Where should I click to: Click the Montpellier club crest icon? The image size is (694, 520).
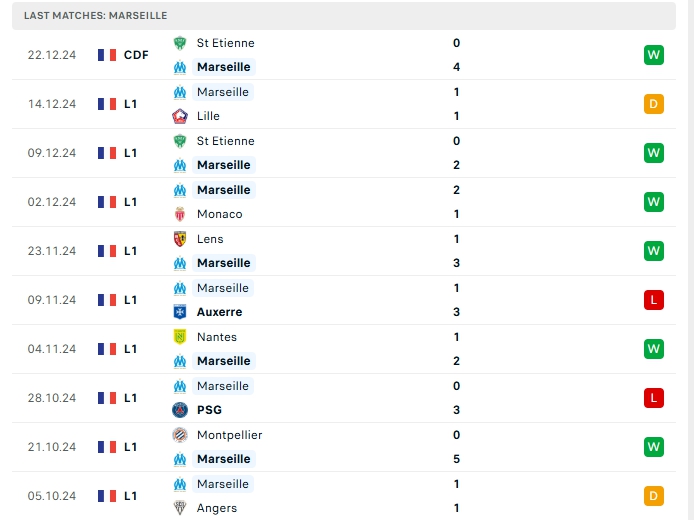(x=180, y=435)
